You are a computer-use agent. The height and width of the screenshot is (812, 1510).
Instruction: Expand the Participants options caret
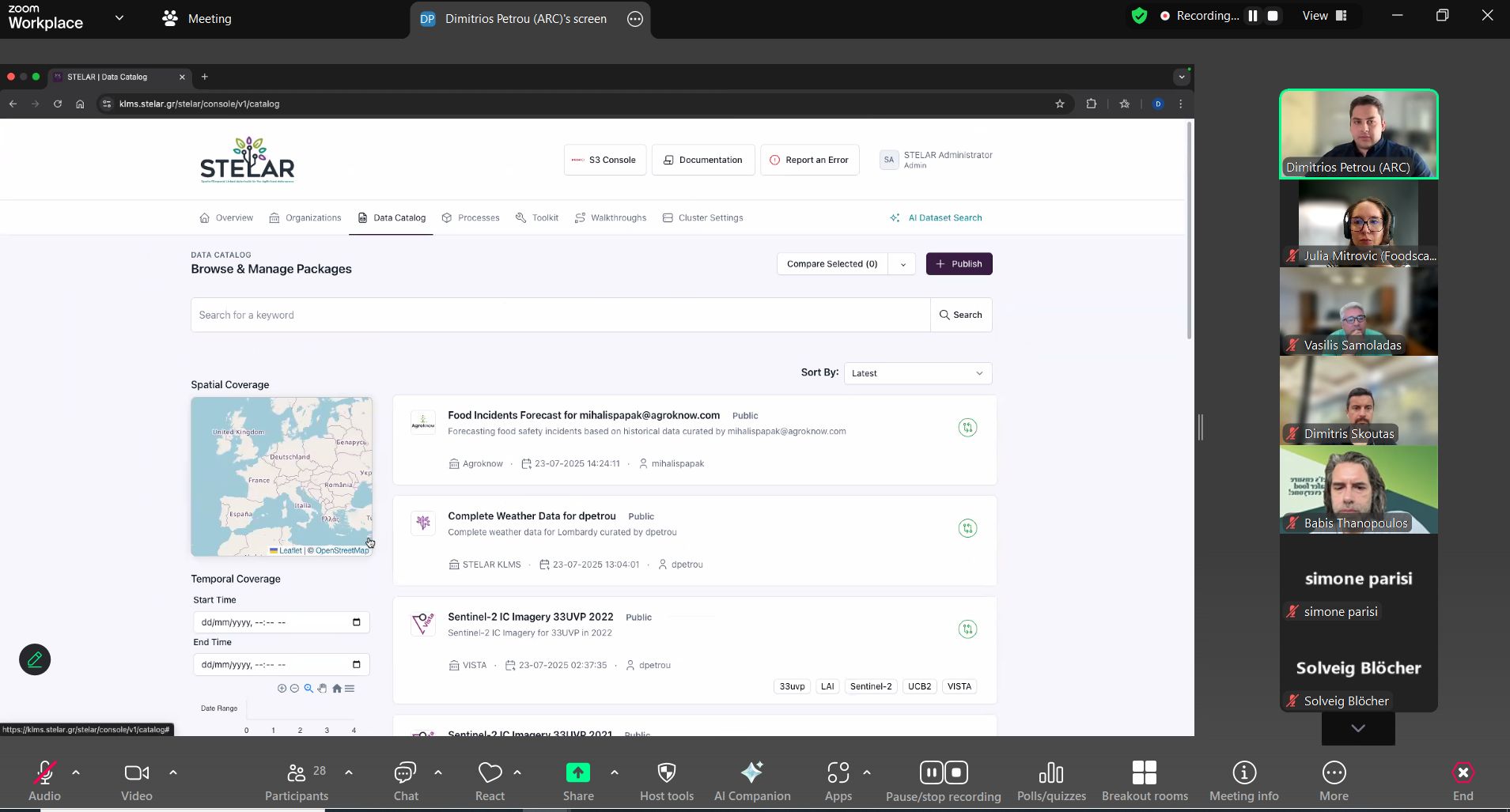(349, 772)
